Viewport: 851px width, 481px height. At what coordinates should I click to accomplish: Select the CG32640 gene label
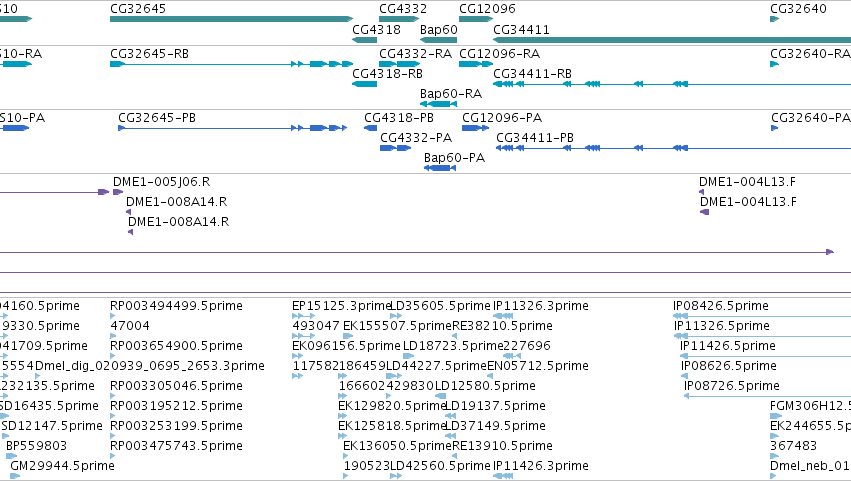798,9
